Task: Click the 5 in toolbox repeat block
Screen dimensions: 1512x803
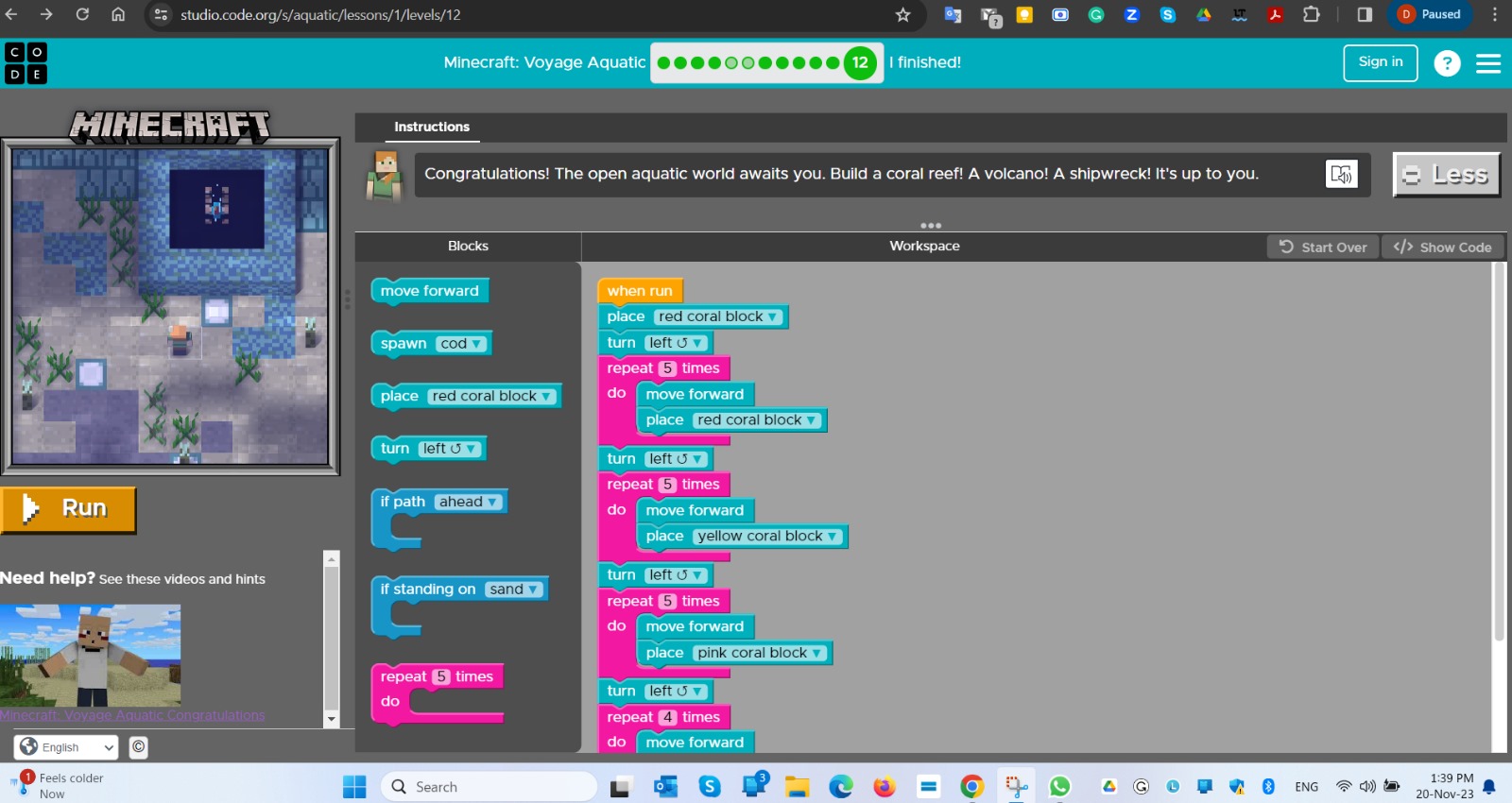Action: [x=440, y=676]
